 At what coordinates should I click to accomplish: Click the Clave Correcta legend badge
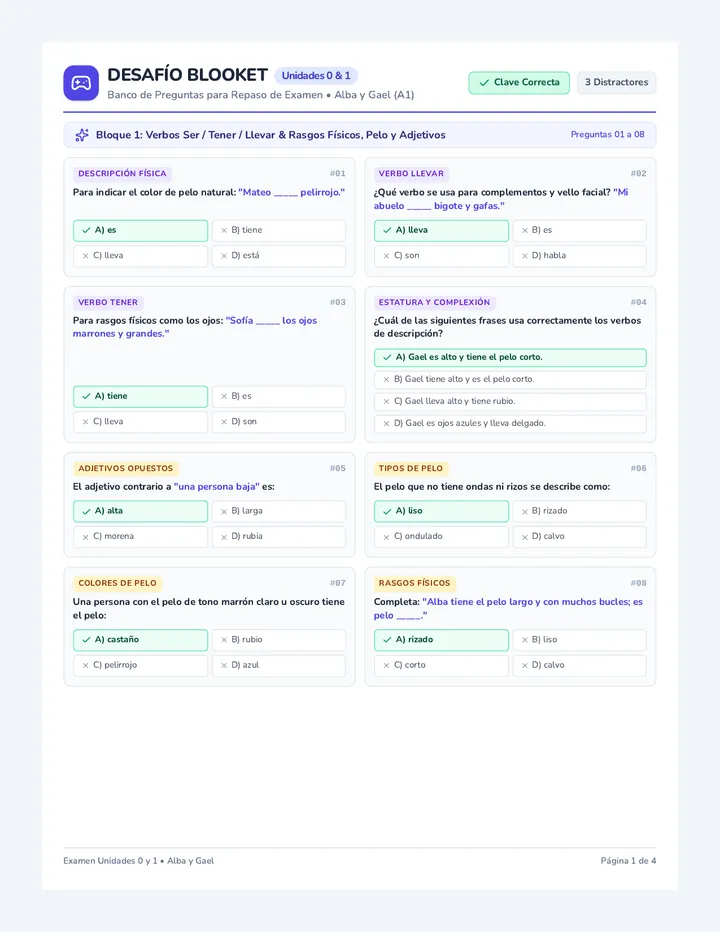click(519, 83)
